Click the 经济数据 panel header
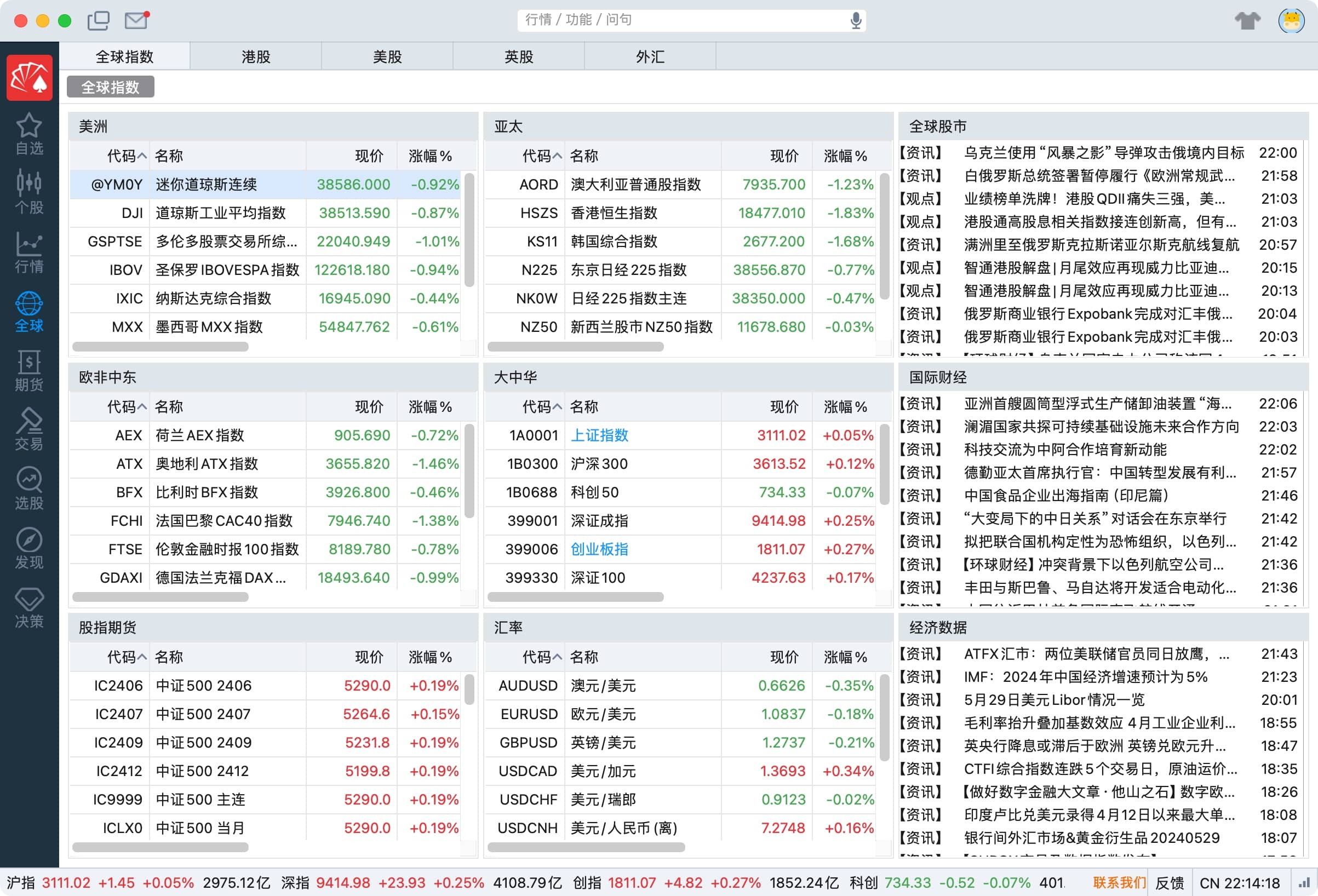The width and height of the screenshot is (1318, 896). point(1103,628)
